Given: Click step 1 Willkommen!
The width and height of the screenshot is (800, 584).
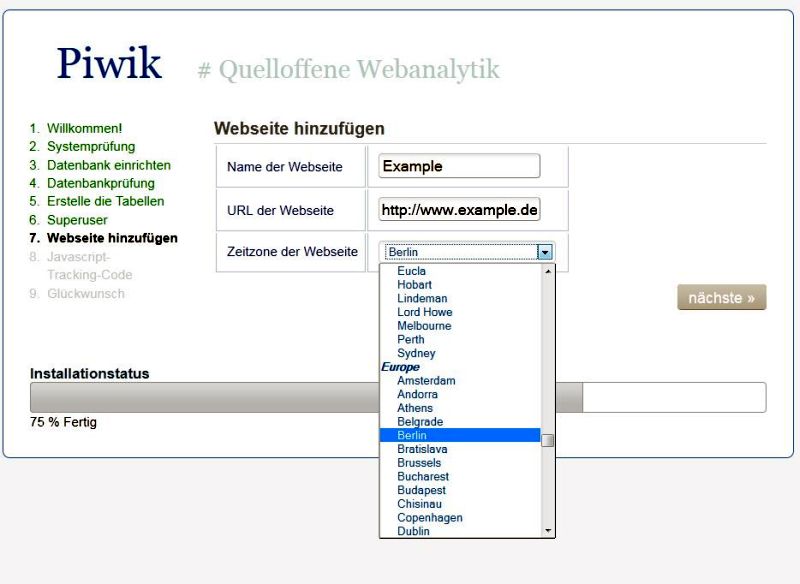Looking at the screenshot, I should point(84,129).
